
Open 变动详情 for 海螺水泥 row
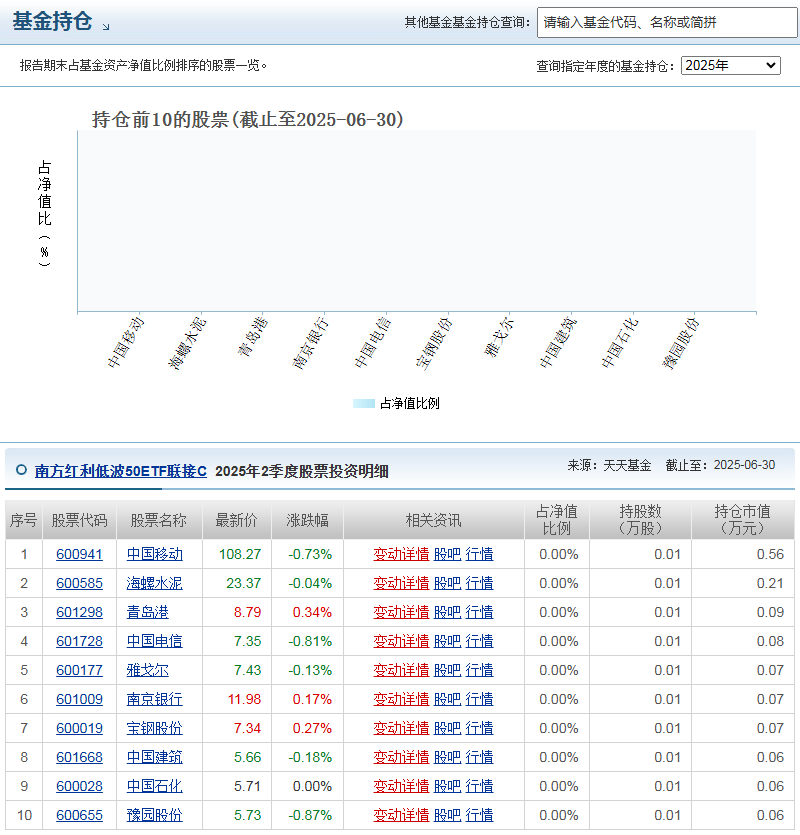click(x=401, y=583)
